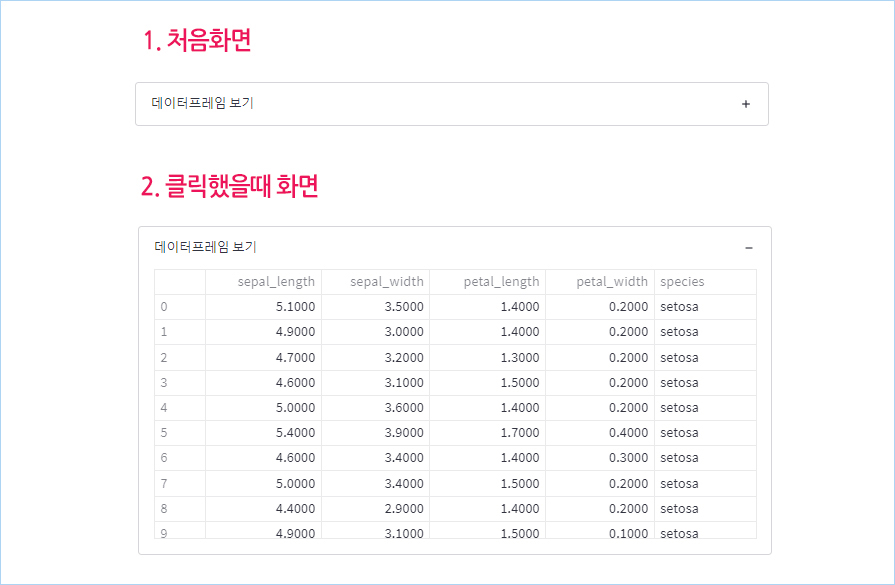Click sepal_width cell 3.2000 in row 2
The height and width of the screenshot is (585, 895).
[x=376, y=358]
